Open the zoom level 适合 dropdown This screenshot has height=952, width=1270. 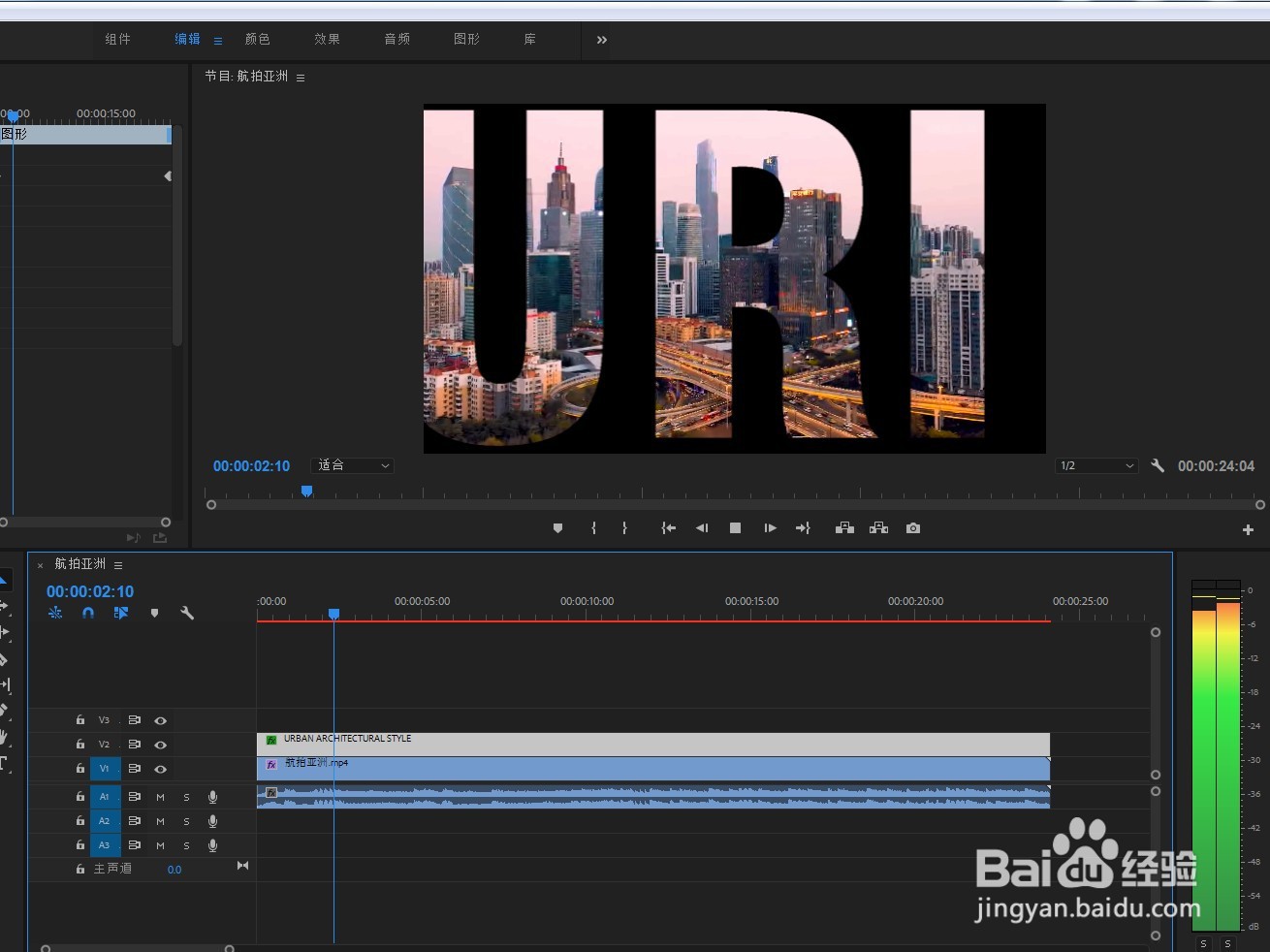tap(352, 465)
